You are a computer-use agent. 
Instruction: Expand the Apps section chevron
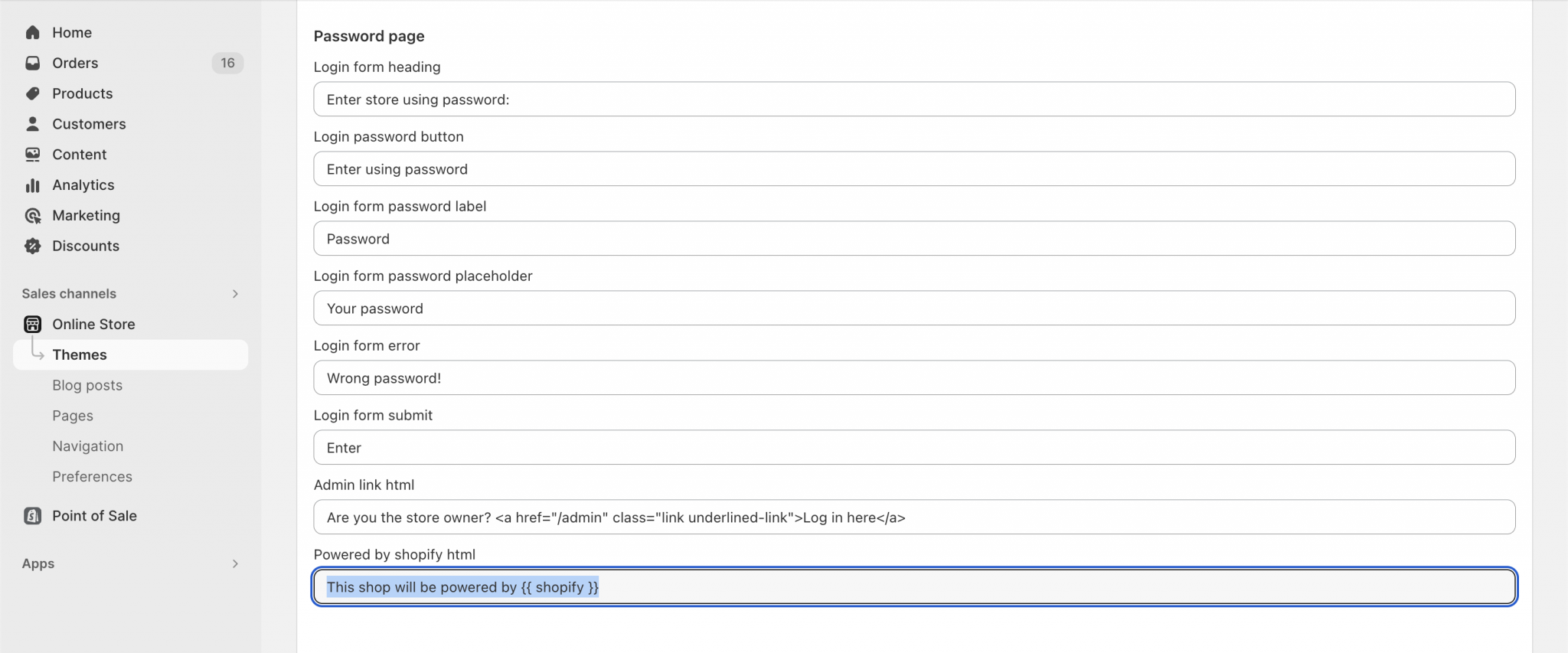click(235, 564)
